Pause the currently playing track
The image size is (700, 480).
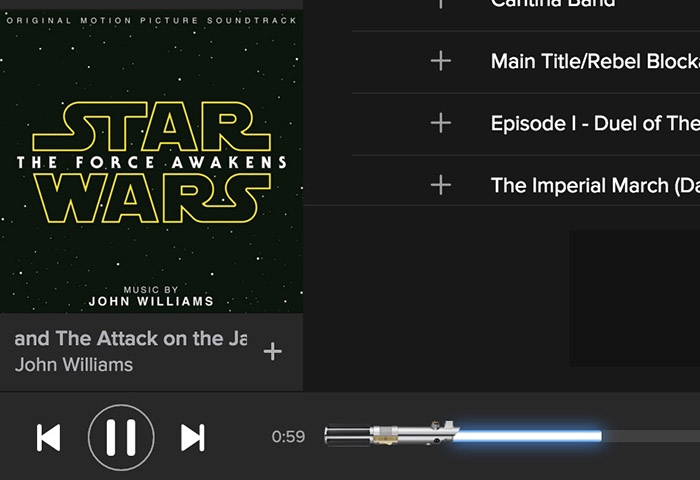[121, 437]
